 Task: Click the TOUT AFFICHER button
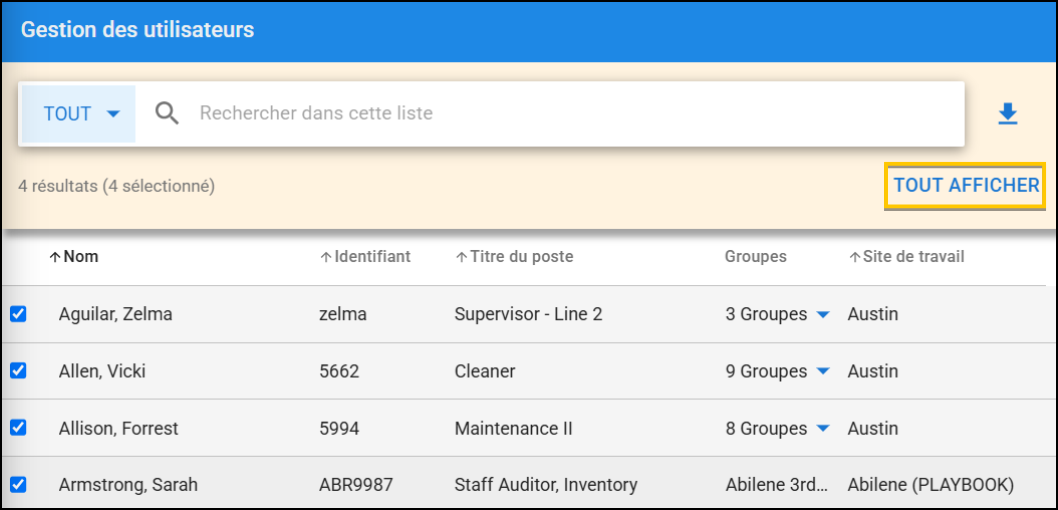click(x=965, y=185)
